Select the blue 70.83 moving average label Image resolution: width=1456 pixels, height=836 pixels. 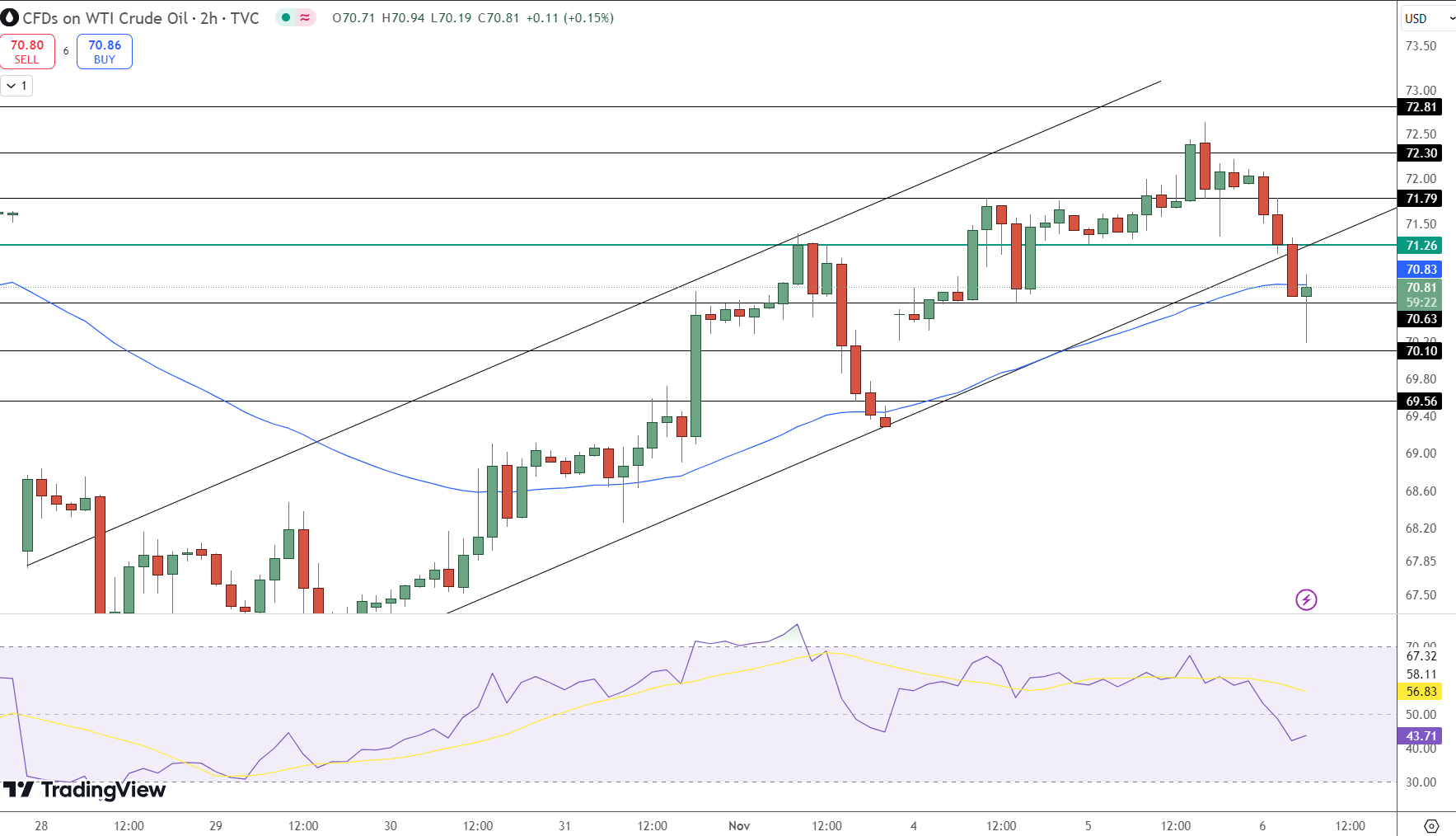tap(1420, 270)
